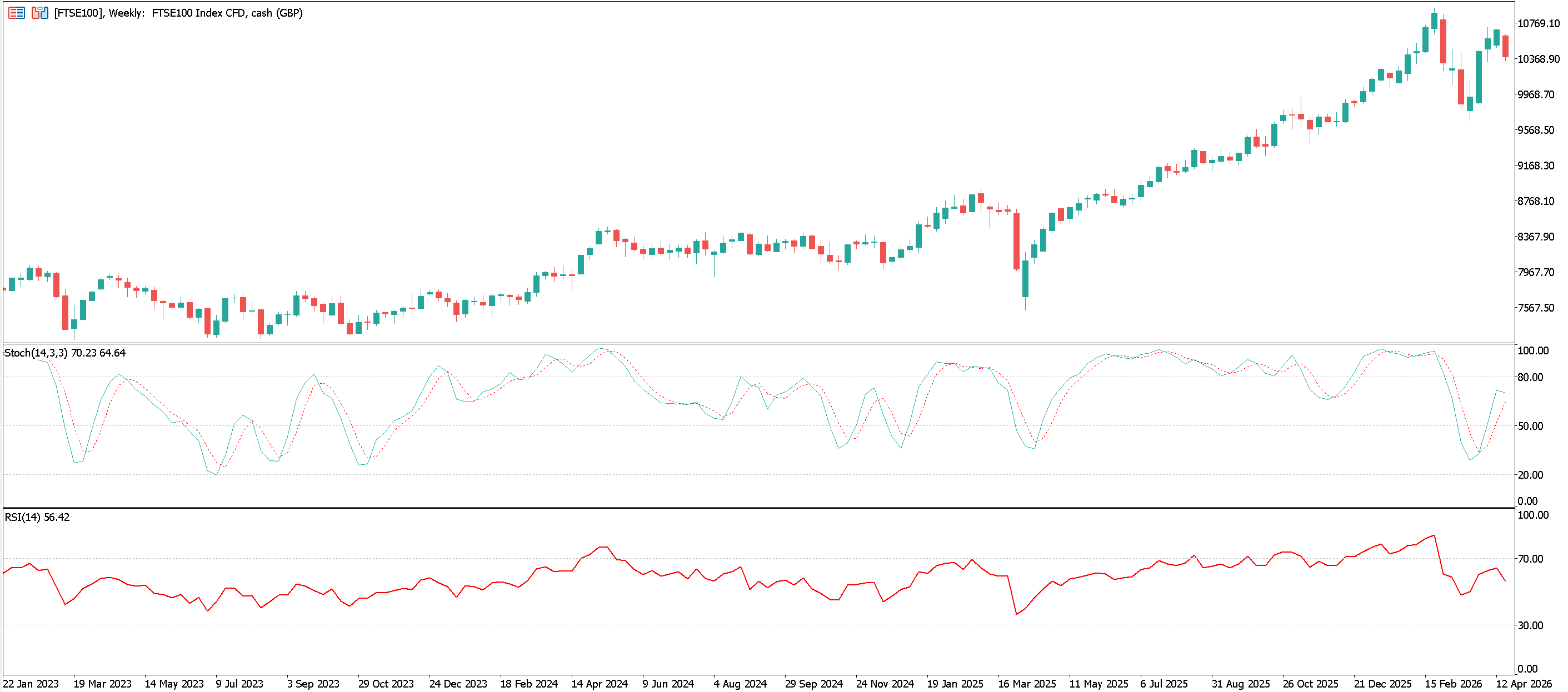Click the '24 Dec 2023' date label

click(x=458, y=684)
